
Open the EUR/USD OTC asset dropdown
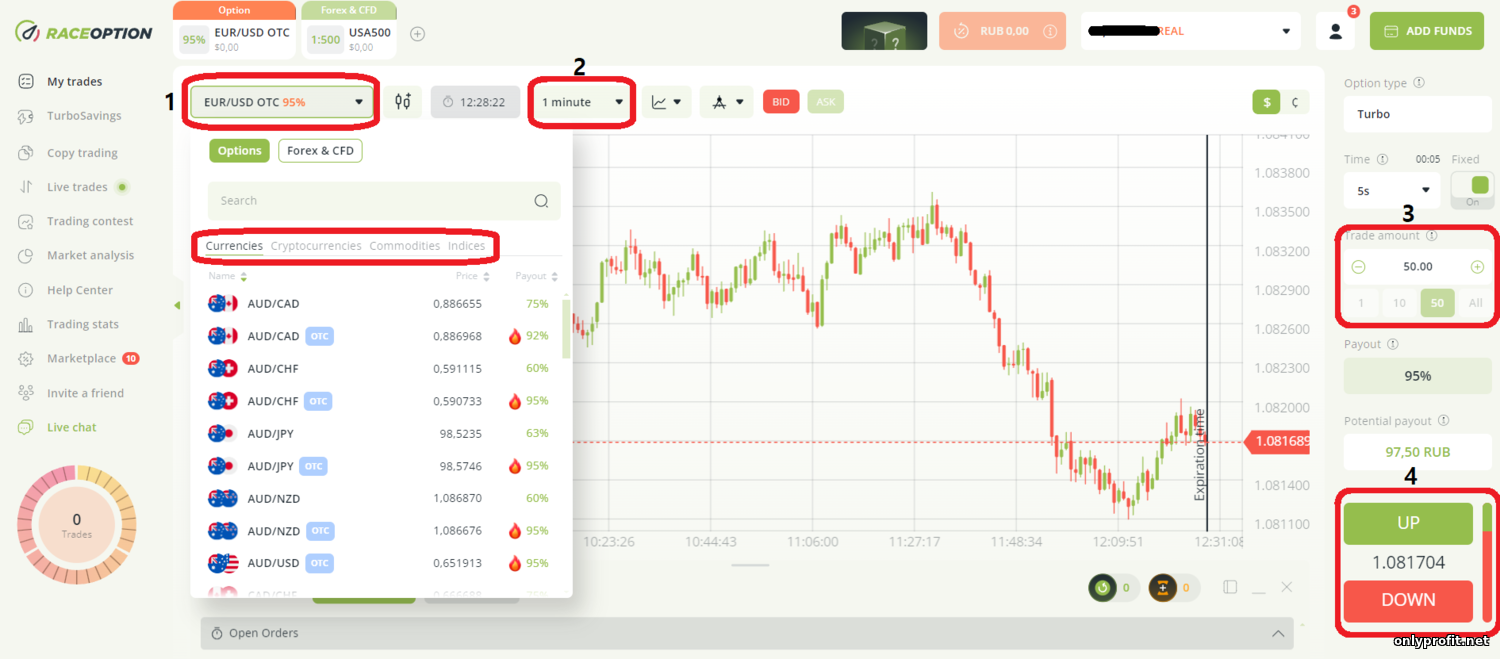[x=281, y=102]
